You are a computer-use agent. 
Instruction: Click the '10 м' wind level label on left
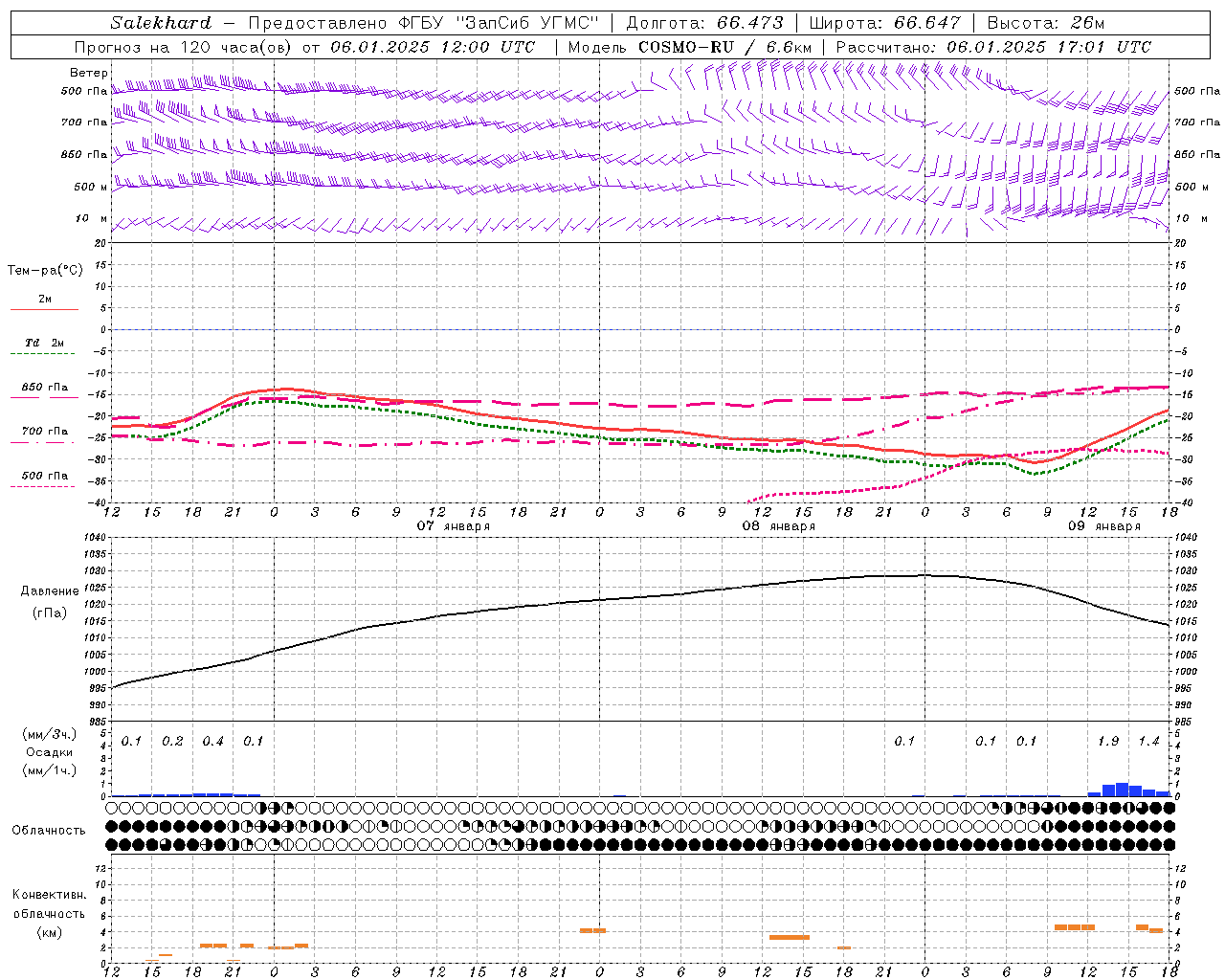91,218
